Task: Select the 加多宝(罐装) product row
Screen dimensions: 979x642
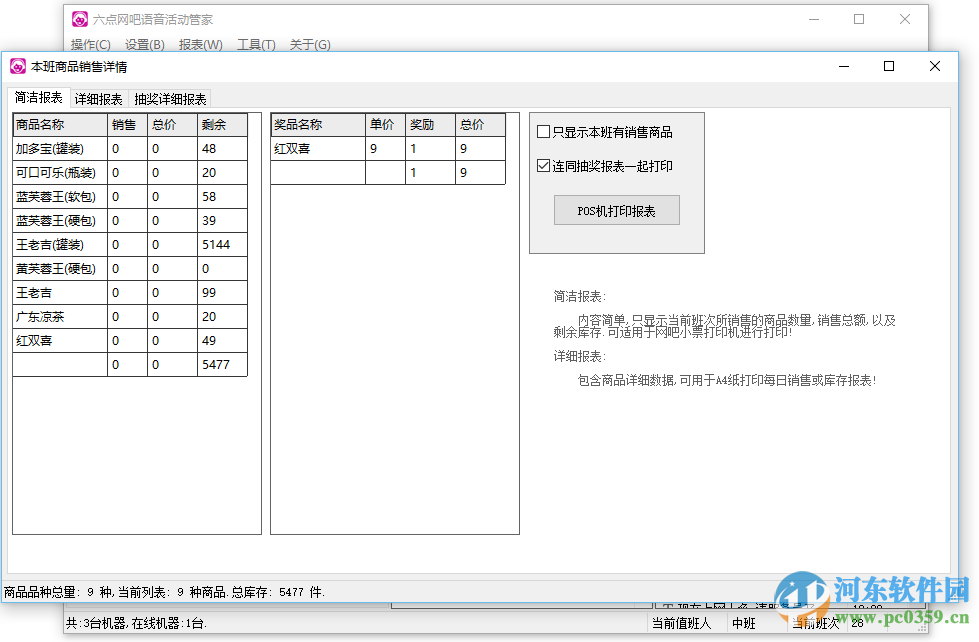Action: click(59, 148)
